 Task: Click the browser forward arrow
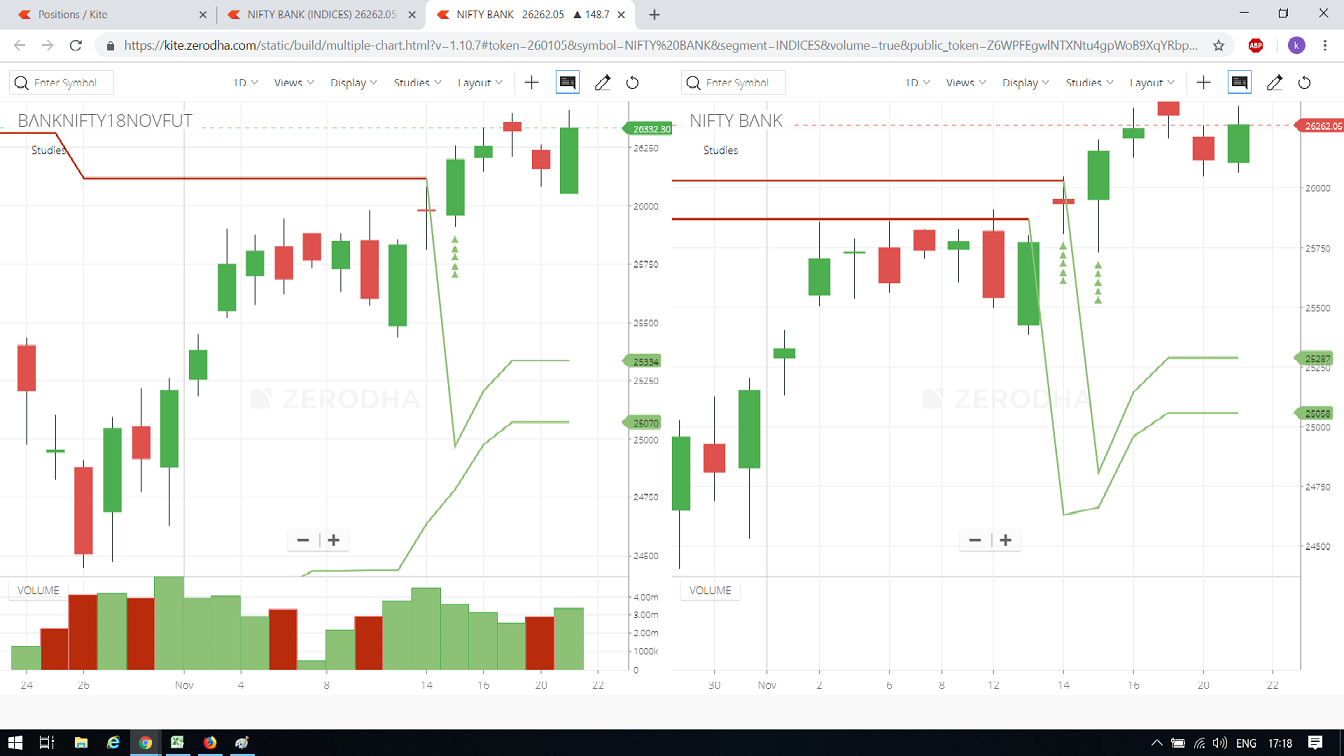(47, 45)
